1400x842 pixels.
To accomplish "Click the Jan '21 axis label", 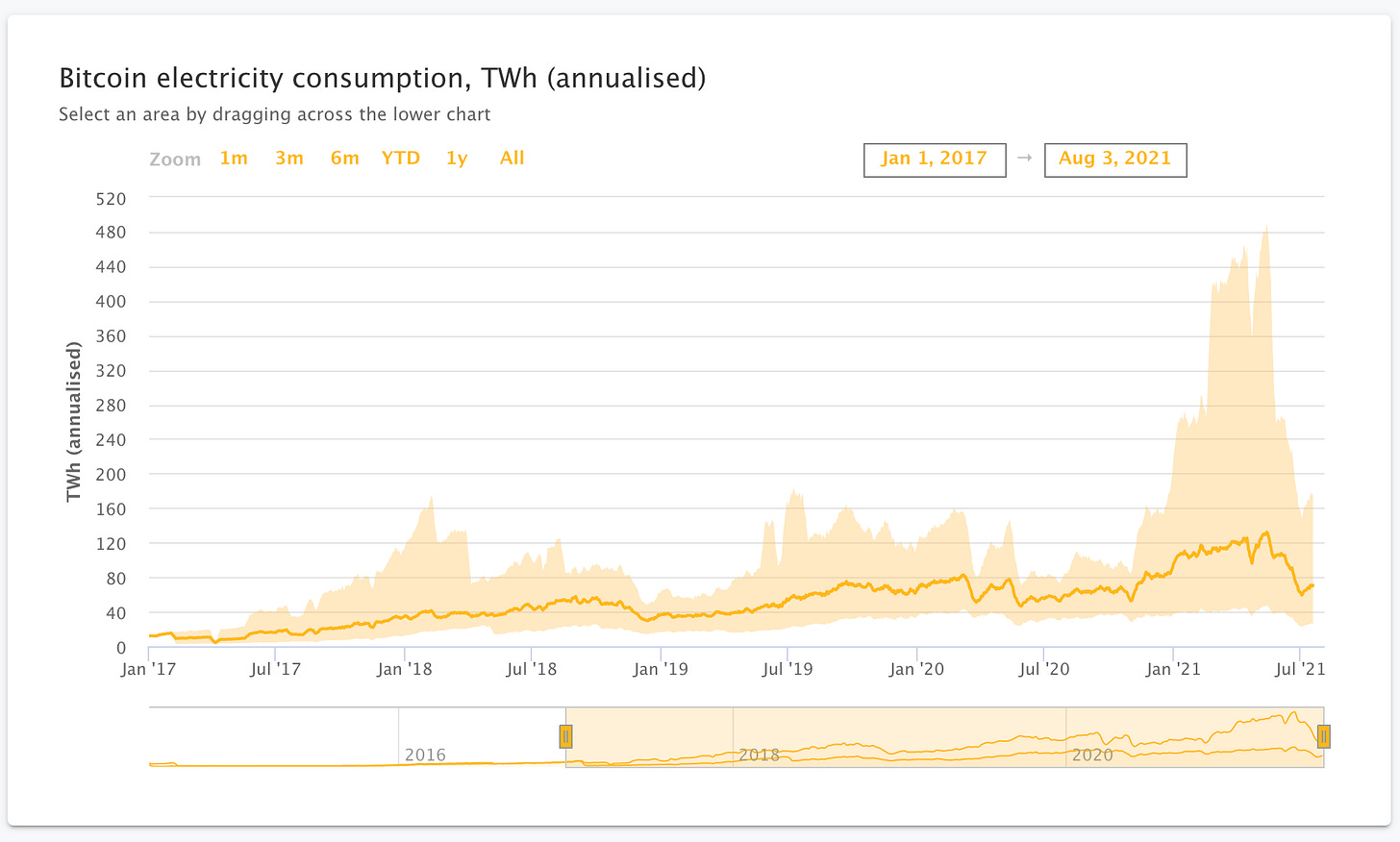I will [1173, 669].
